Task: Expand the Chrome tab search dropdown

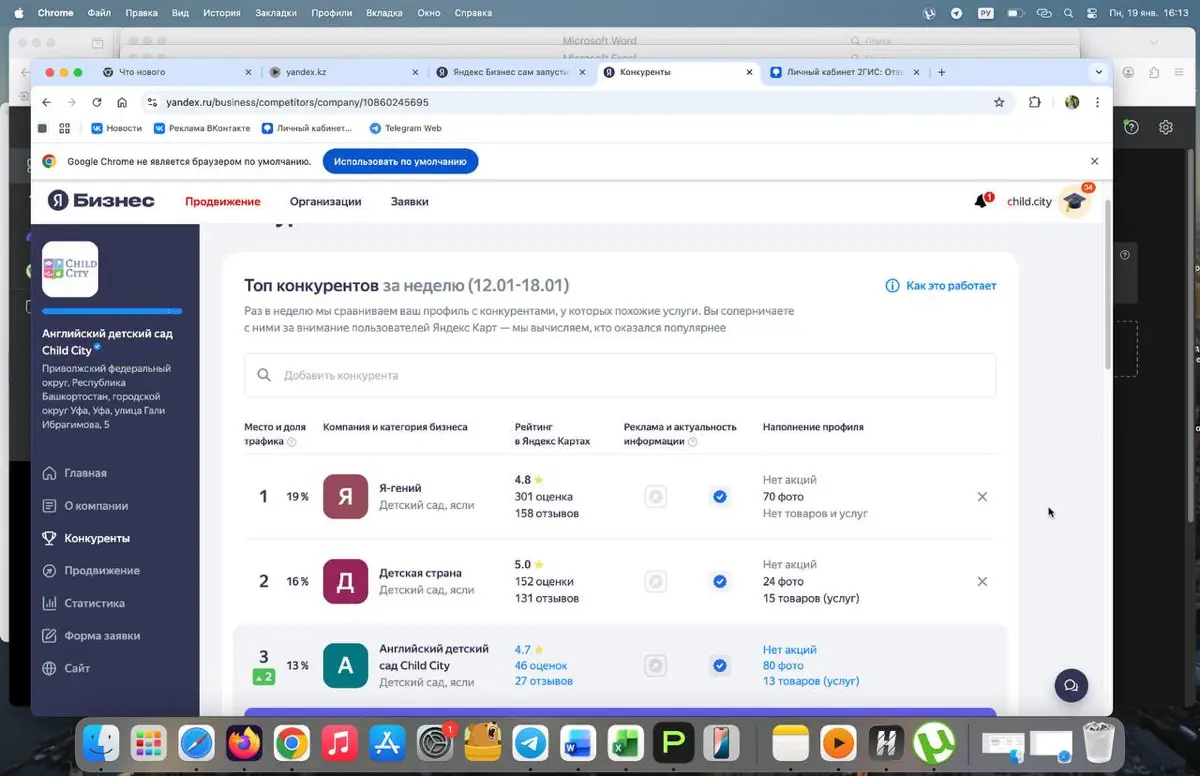Action: tap(1099, 73)
